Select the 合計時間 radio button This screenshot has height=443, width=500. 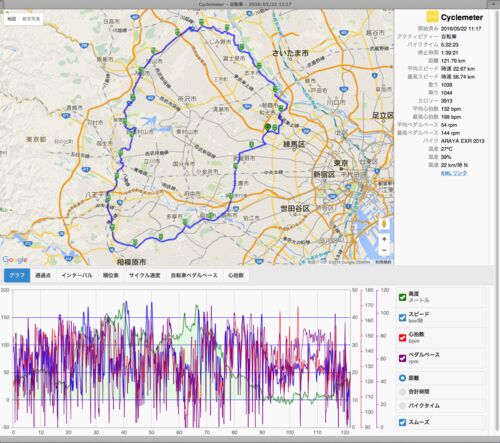click(x=402, y=392)
